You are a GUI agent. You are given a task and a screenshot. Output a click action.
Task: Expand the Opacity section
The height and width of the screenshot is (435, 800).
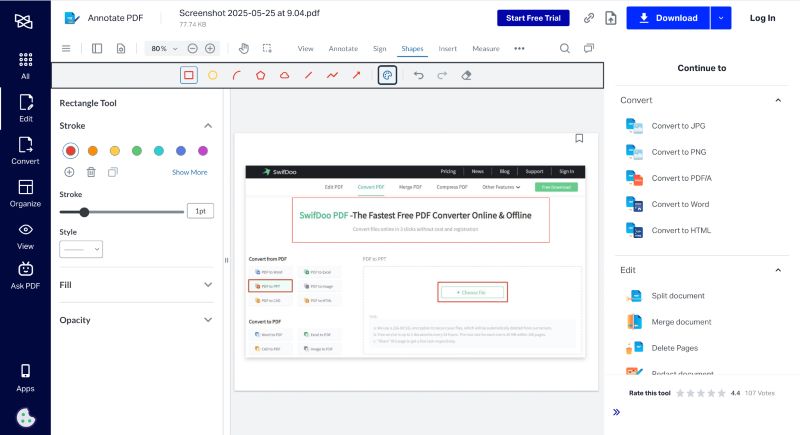[x=208, y=320]
